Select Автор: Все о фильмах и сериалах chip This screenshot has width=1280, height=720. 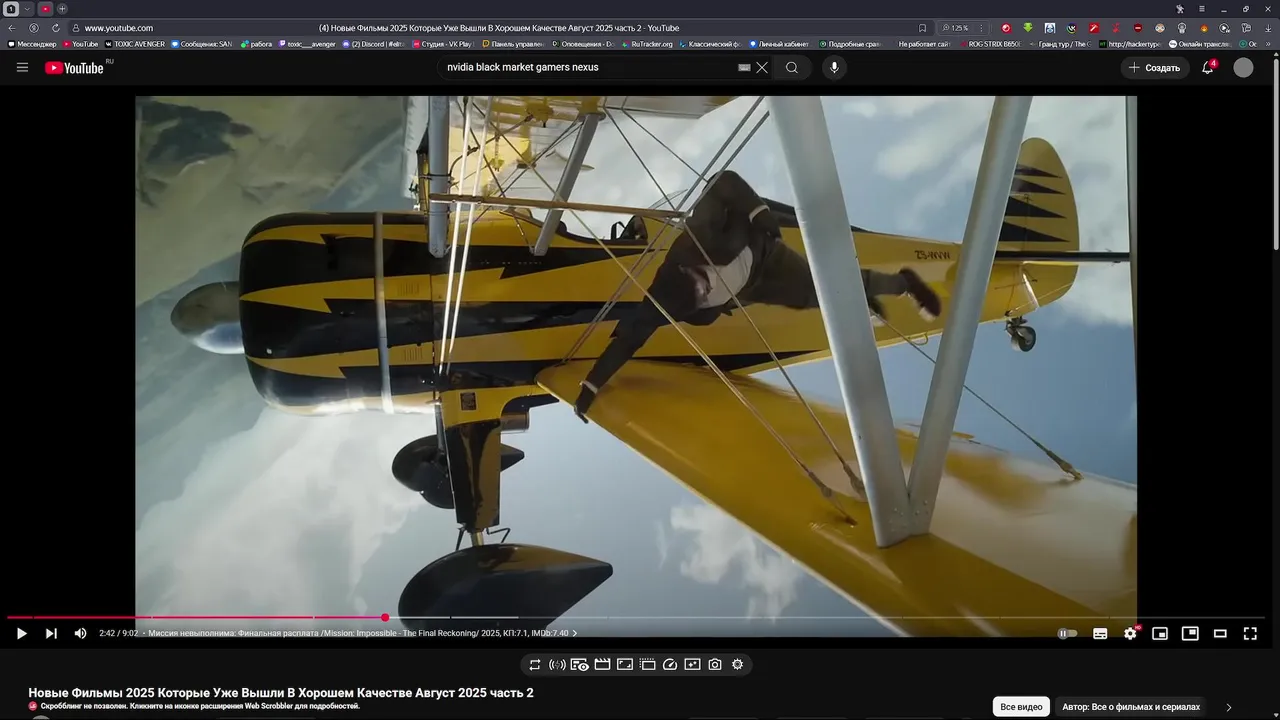[1131, 707]
